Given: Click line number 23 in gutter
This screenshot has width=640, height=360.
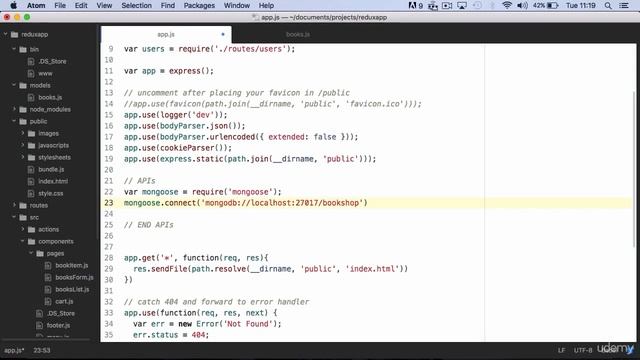Looking at the screenshot, I should coord(109,203).
